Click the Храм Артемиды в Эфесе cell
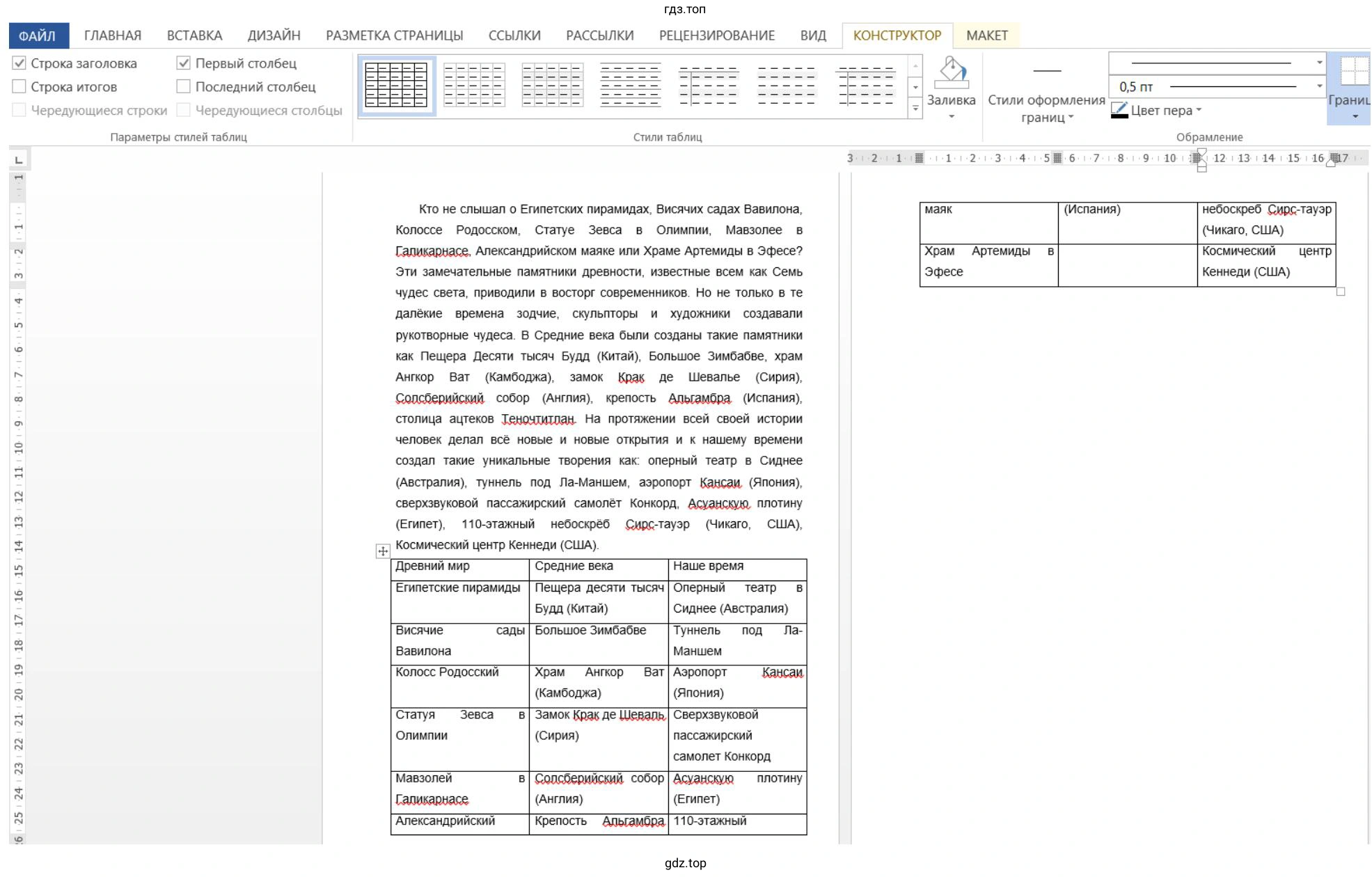Image resolution: width=1372 pixels, height=877 pixels. [x=988, y=264]
